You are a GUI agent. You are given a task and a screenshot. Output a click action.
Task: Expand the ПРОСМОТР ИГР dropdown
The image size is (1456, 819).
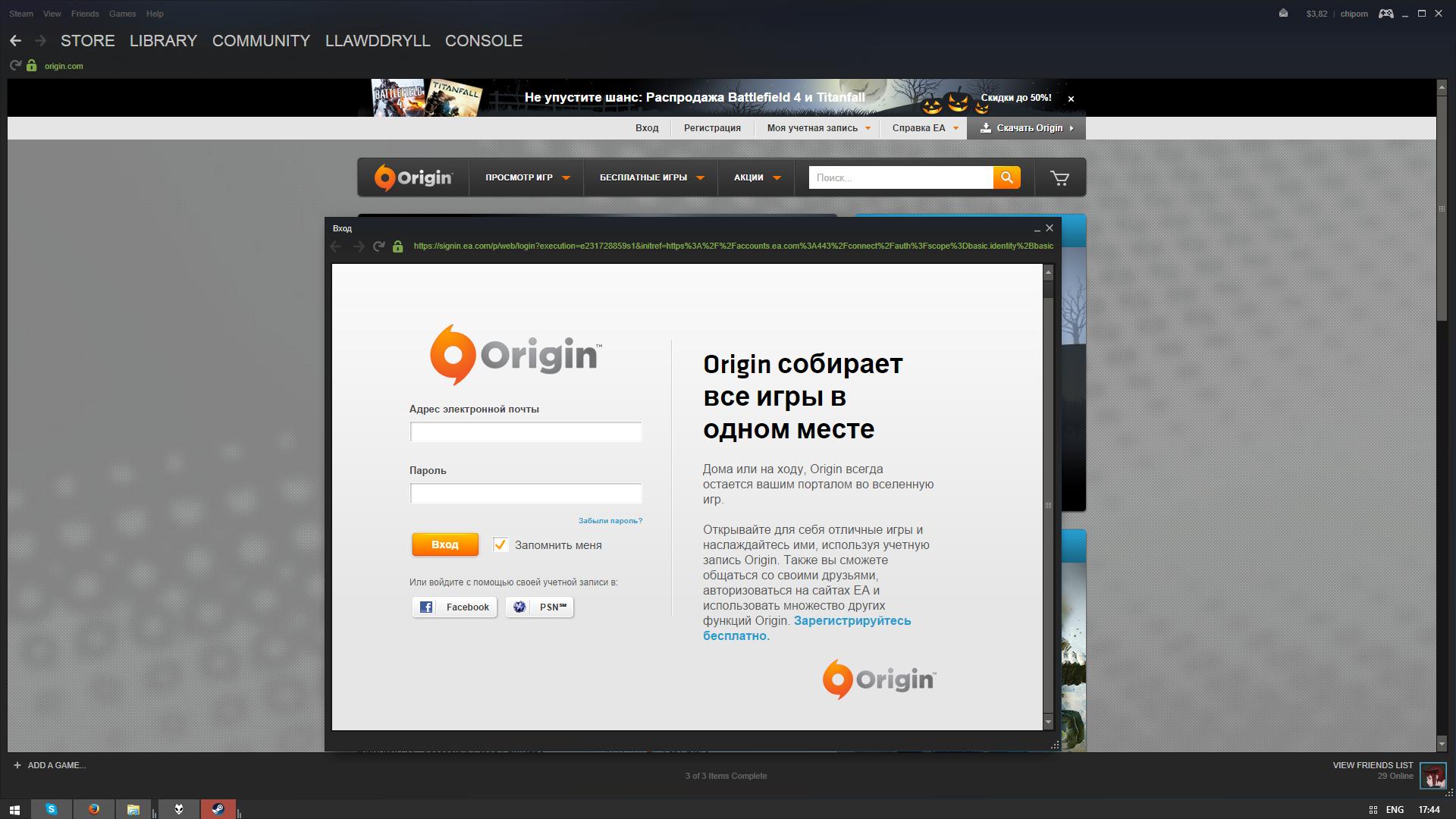(527, 177)
